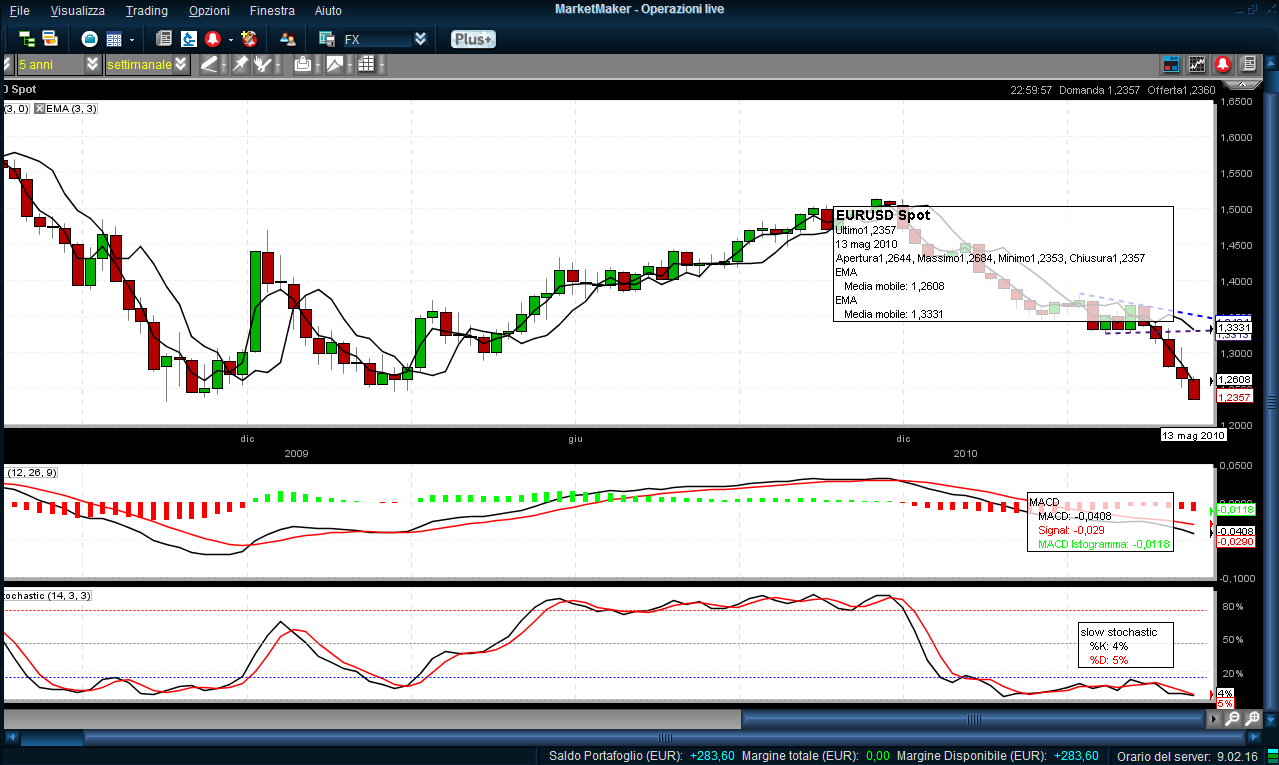Click the red alarm bell in main toolbar
This screenshot has height=765, width=1279.
coord(212,39)
